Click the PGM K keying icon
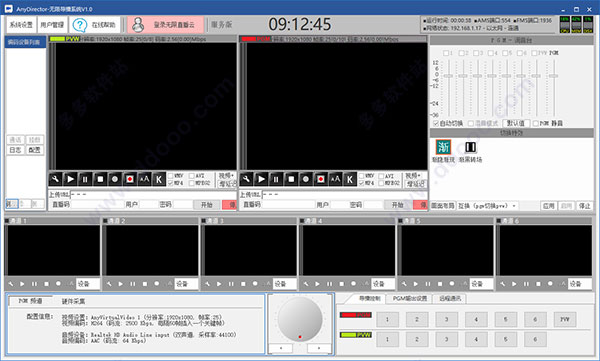 tap(350, 179)
